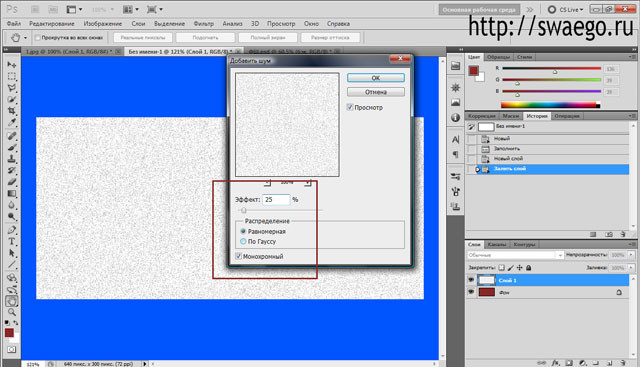The image size is (640, 367).
Task: Click the Эффект amount input field
Action: click(x=276, y=200)
